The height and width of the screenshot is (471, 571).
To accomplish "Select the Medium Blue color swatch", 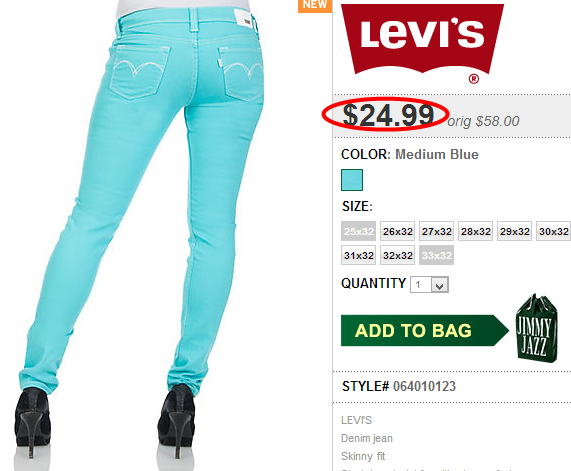I will [352, 180].
